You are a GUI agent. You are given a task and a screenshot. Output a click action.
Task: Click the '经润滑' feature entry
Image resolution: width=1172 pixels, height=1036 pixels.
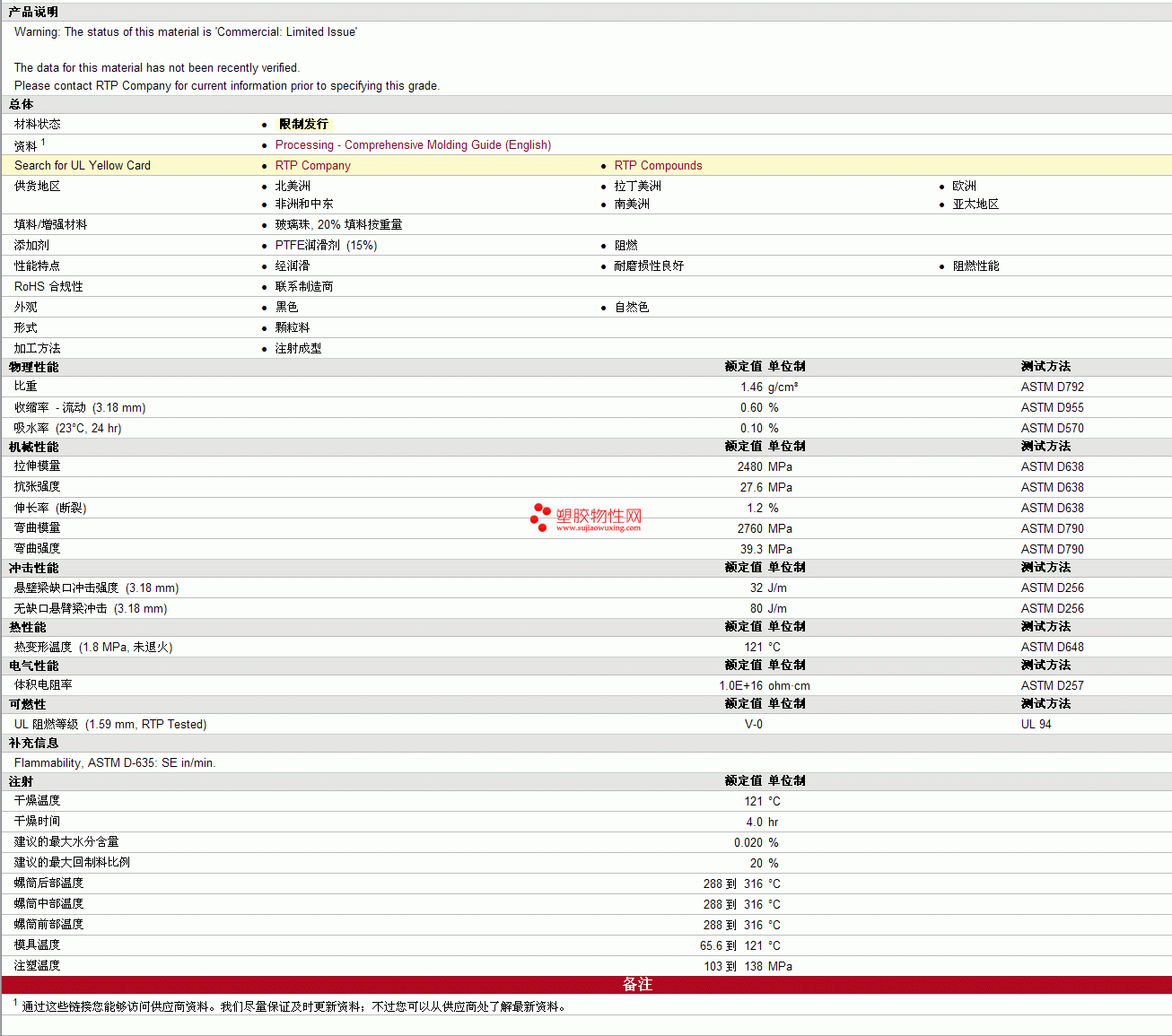pos(293,266)
